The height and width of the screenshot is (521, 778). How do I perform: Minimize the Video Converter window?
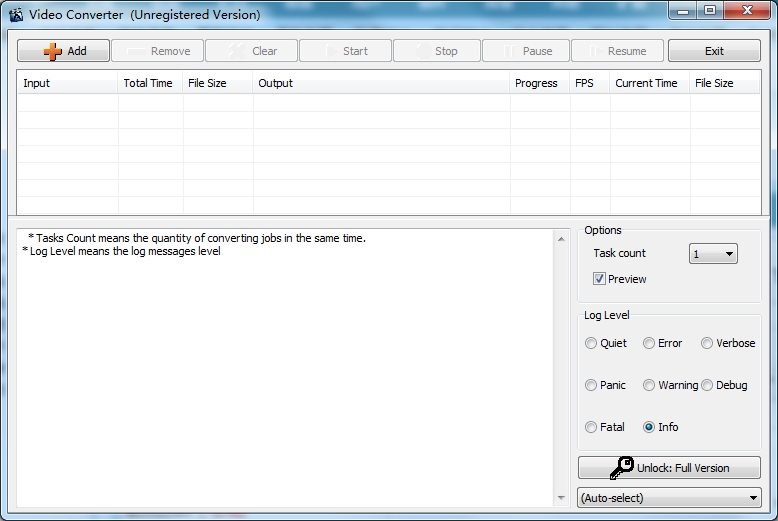[683, 11]
